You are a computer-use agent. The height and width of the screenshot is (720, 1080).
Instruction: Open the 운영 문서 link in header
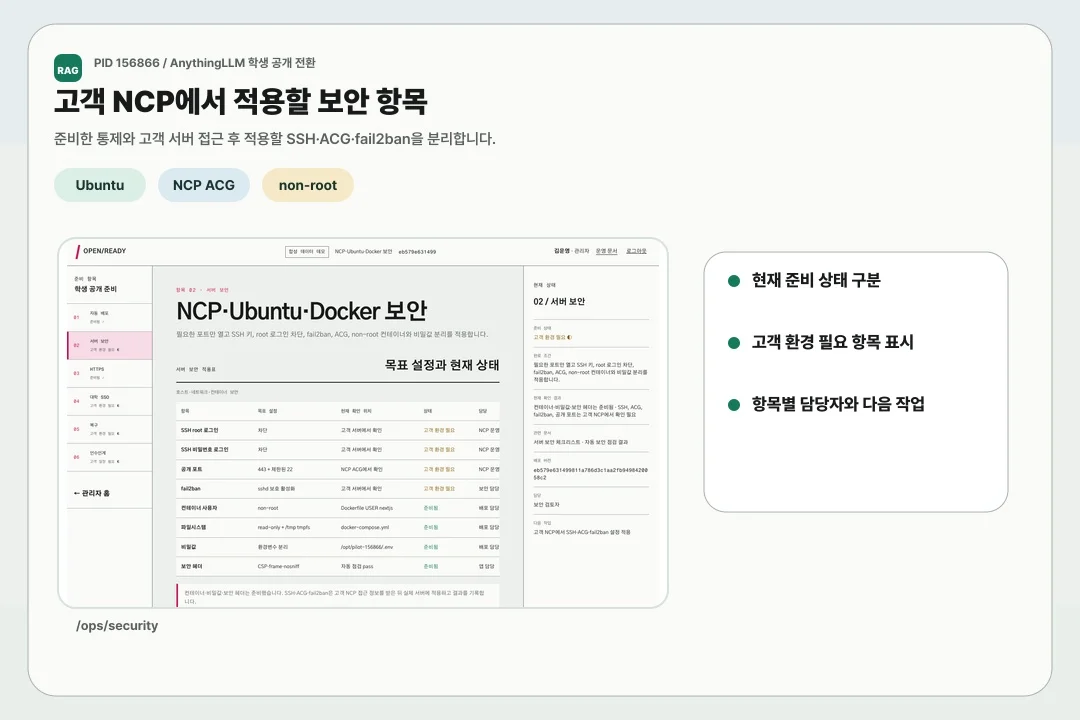[x=607, y=251]
